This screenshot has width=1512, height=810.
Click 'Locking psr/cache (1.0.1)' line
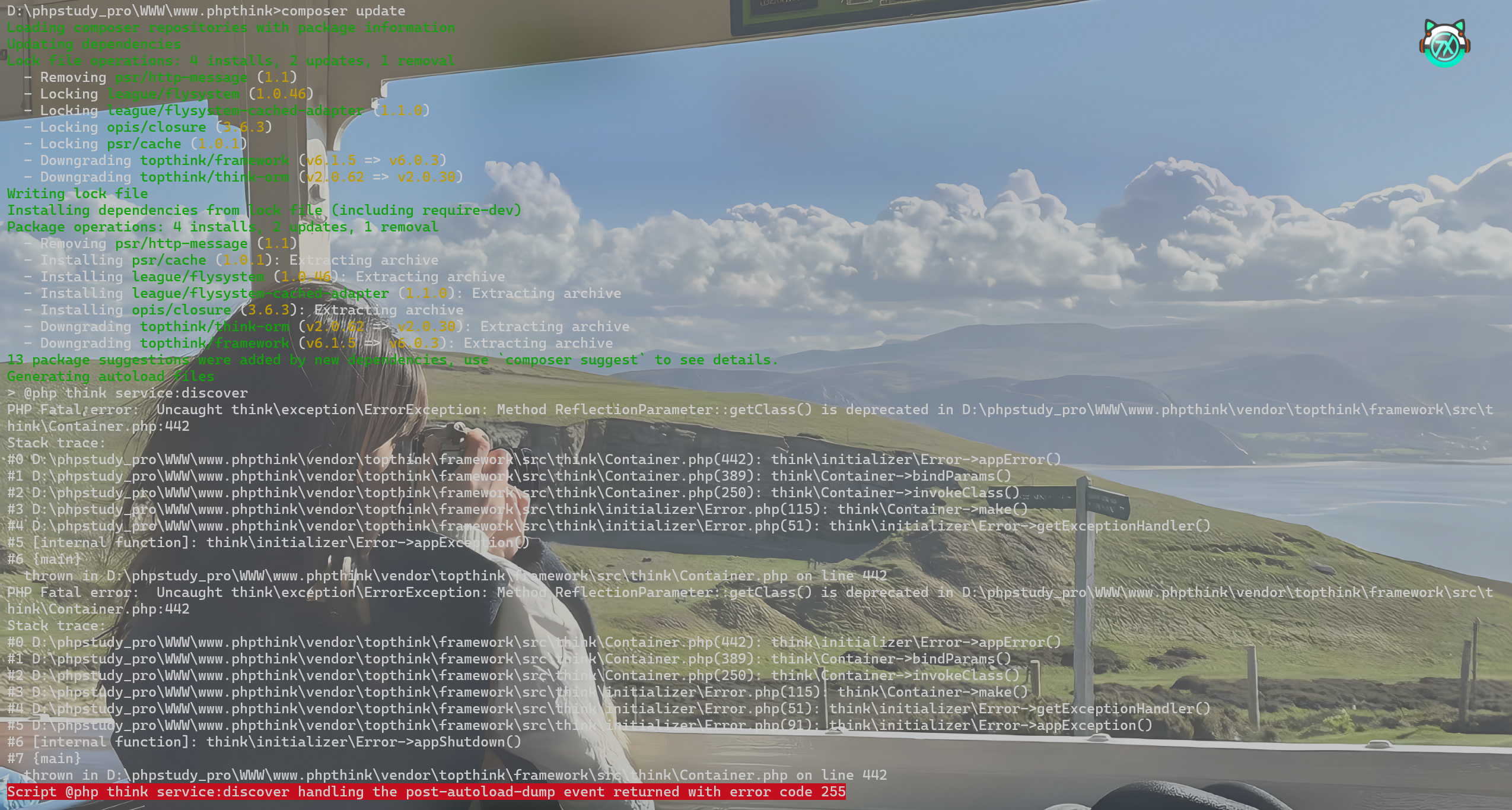135,144
